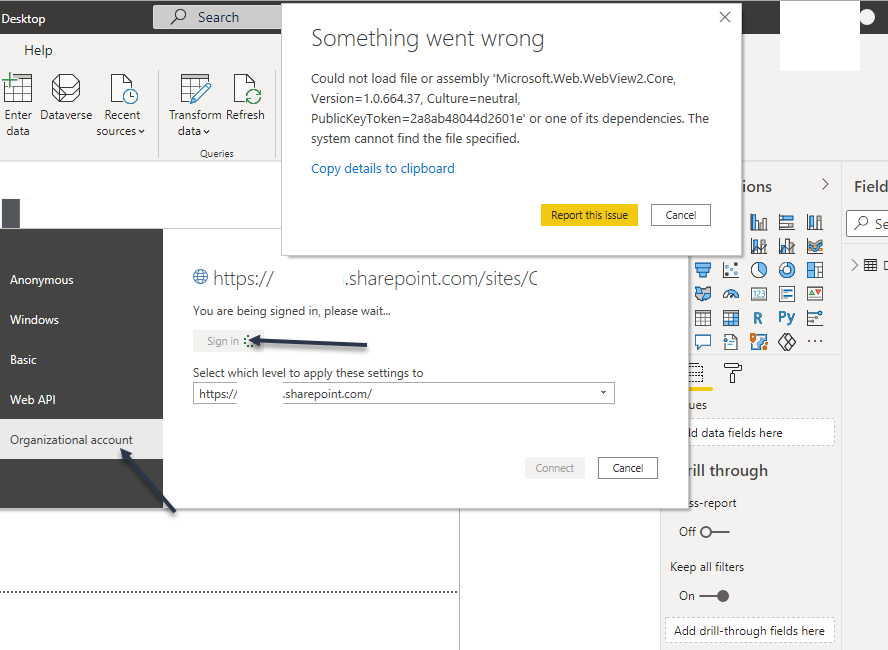Open the Help menu tab
Image resolution: width=888 pixels, height=650 pixels.
click(x=38, y=50)
